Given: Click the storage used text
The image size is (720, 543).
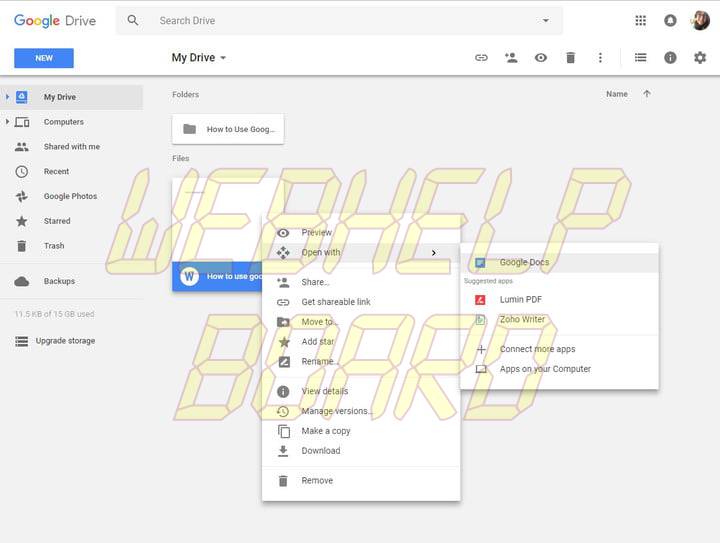Looking at the screenshot, I should [x=54, y=314].
